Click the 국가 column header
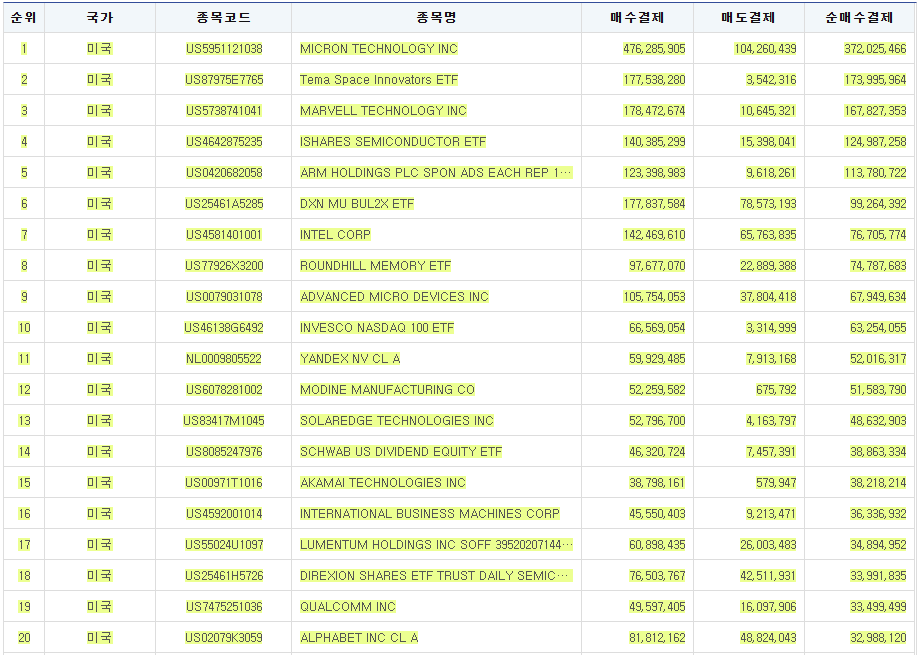Image resolution: width=917 pixels, height=655 pixels. 99,18
